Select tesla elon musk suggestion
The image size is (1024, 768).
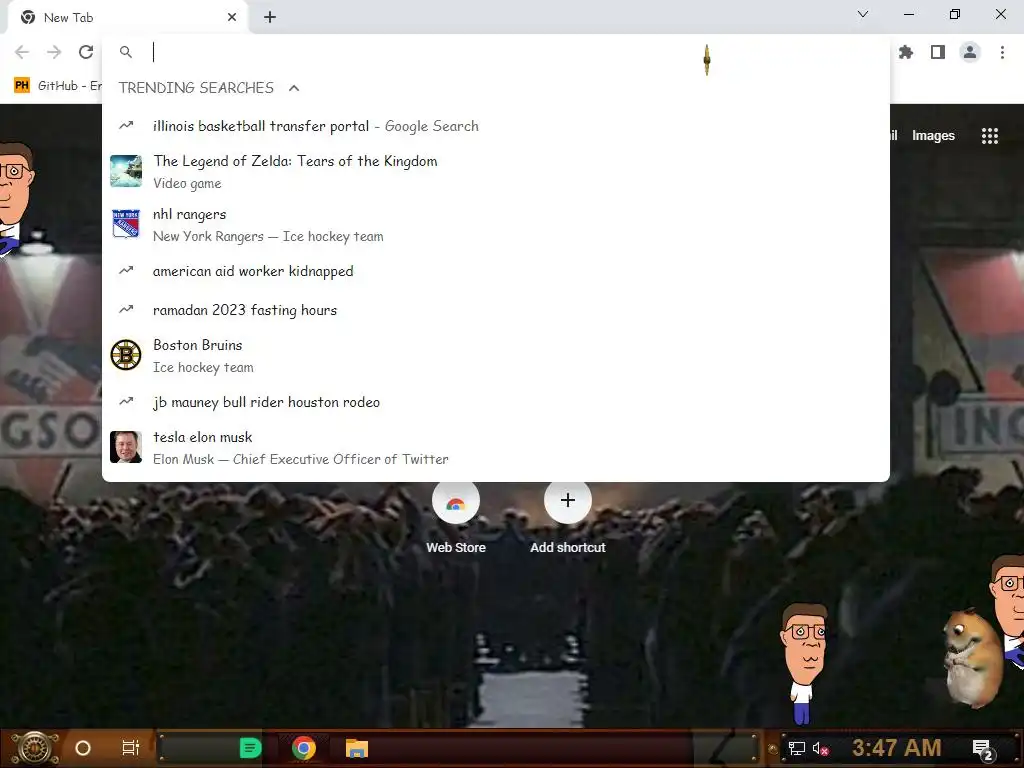496,447
